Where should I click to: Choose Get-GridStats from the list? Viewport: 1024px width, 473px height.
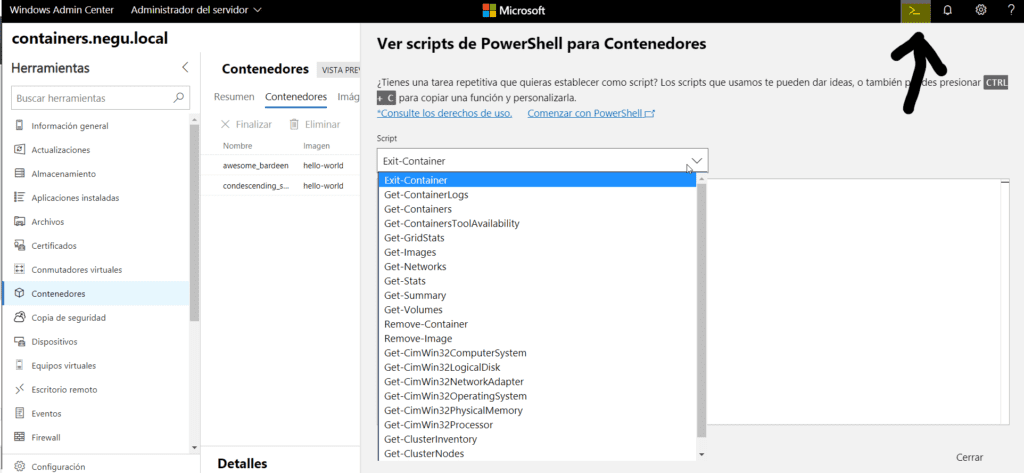click(537, 238)
